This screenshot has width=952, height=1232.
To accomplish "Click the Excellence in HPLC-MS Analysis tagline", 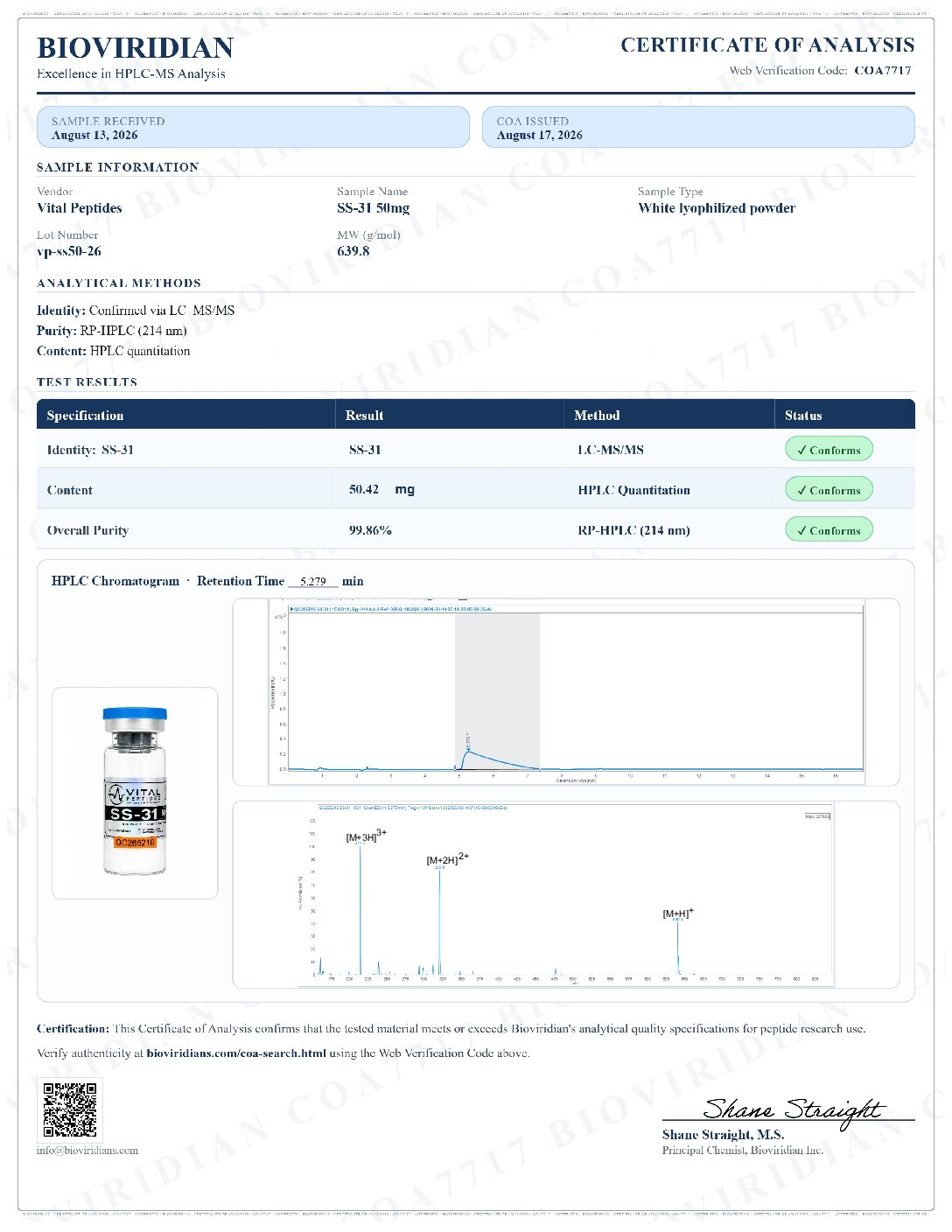I will tap(131, 73).
